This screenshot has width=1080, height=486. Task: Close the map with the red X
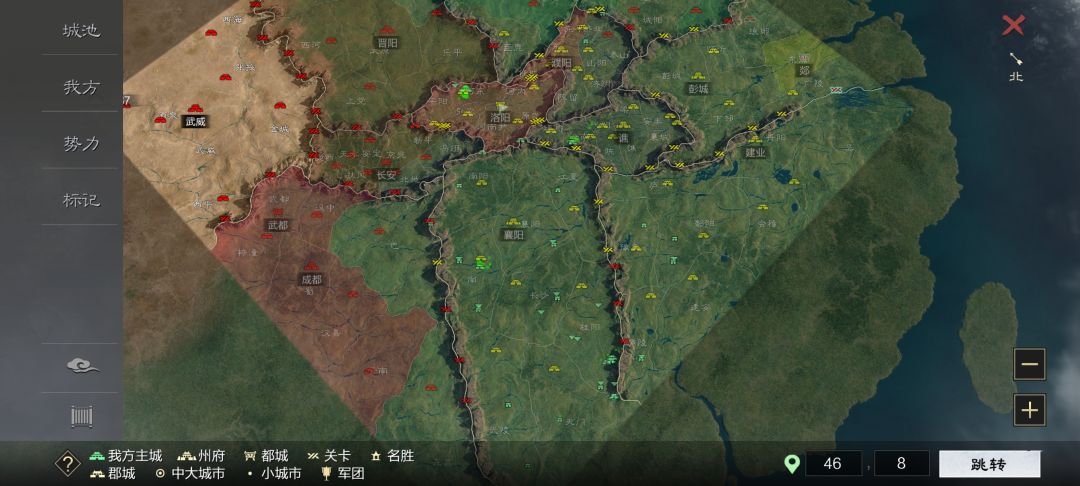pos(1013,25)
